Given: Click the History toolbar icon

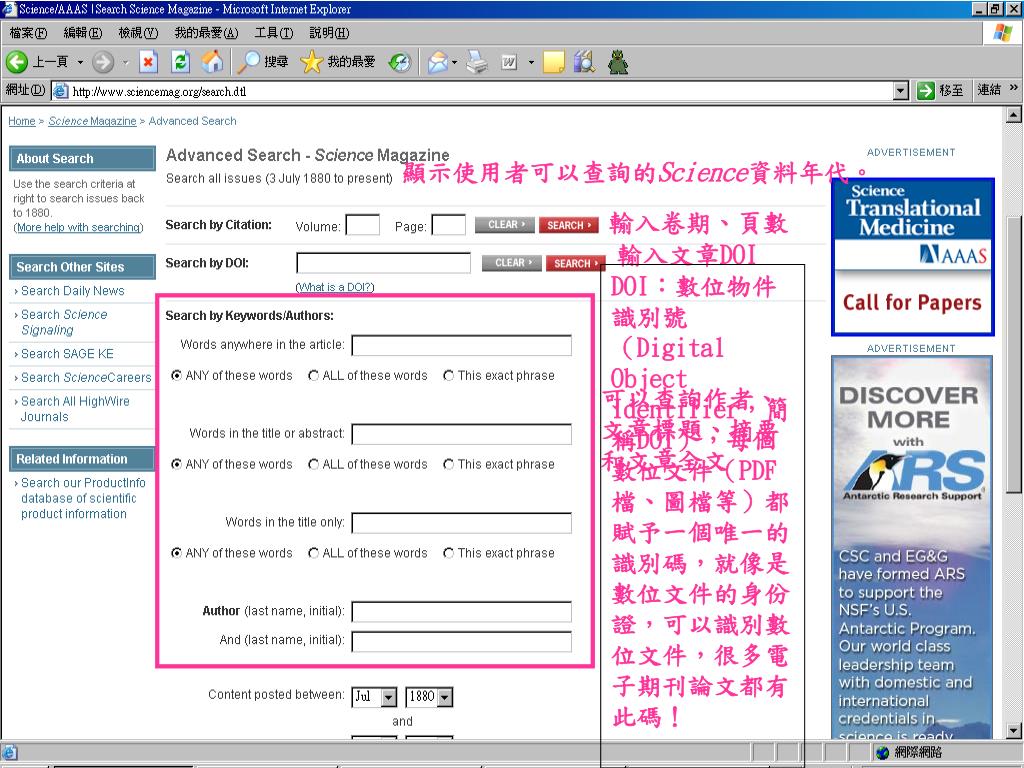Looking at the screenshot, I should [400, 62].
